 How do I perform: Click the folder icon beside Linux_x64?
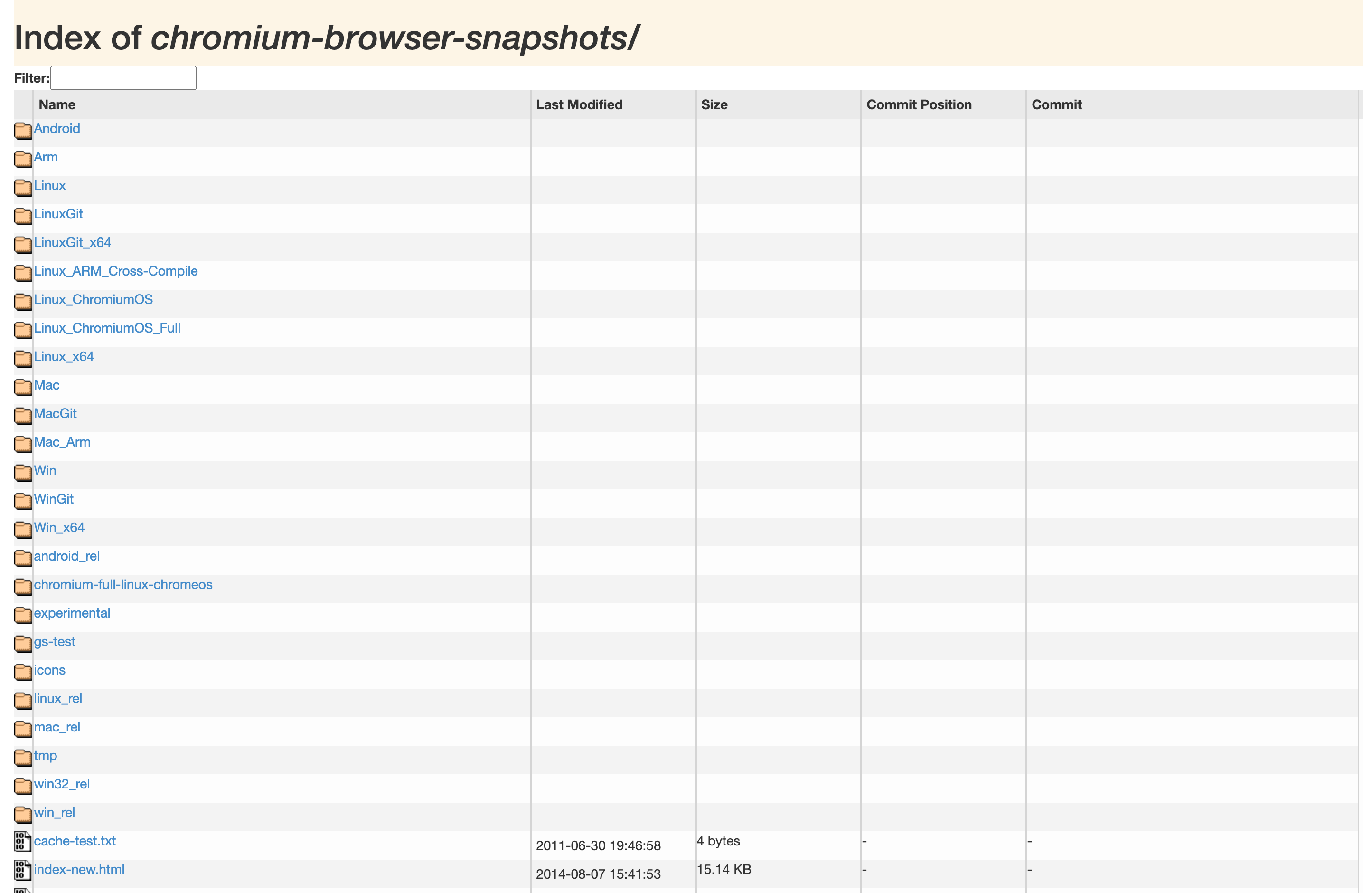(23, 358)
